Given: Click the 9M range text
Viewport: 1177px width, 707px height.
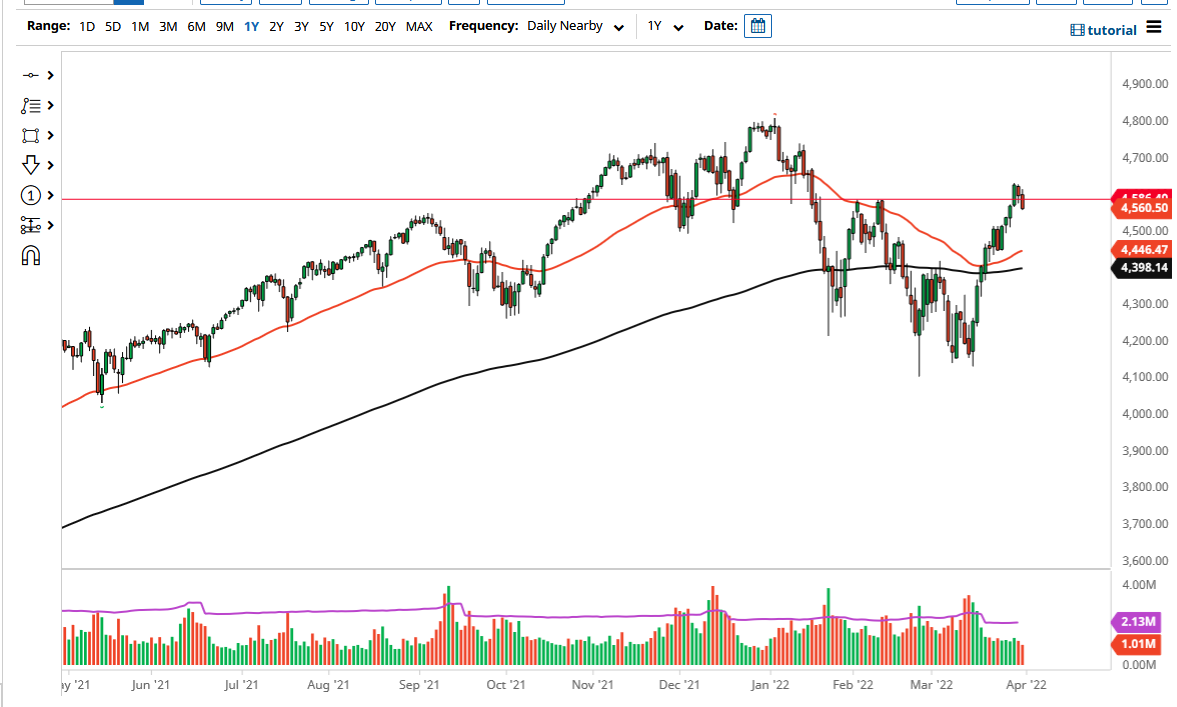Looking at the screenshot, I should click(225, 26).
